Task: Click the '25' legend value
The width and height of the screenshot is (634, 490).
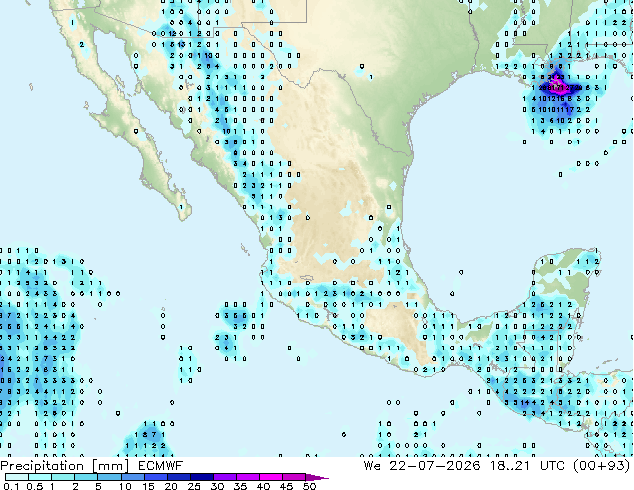Action: tap(194, 486)
